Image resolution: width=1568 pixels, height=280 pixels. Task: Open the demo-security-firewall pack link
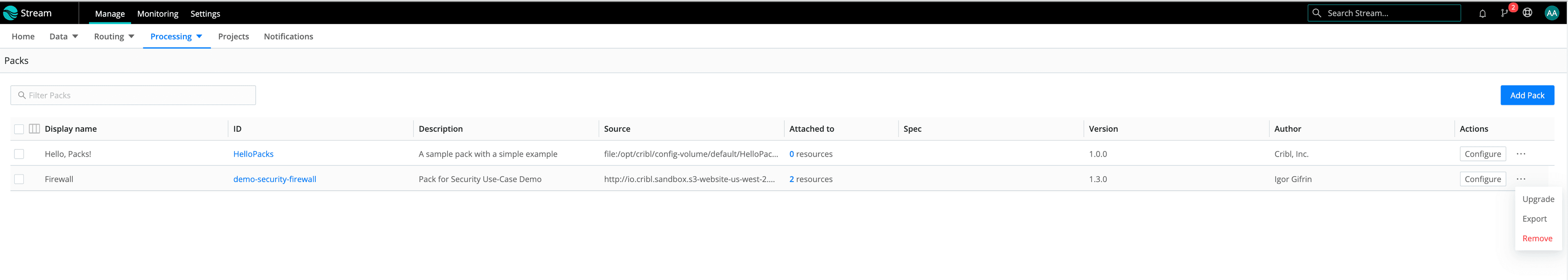coord(274,180)
